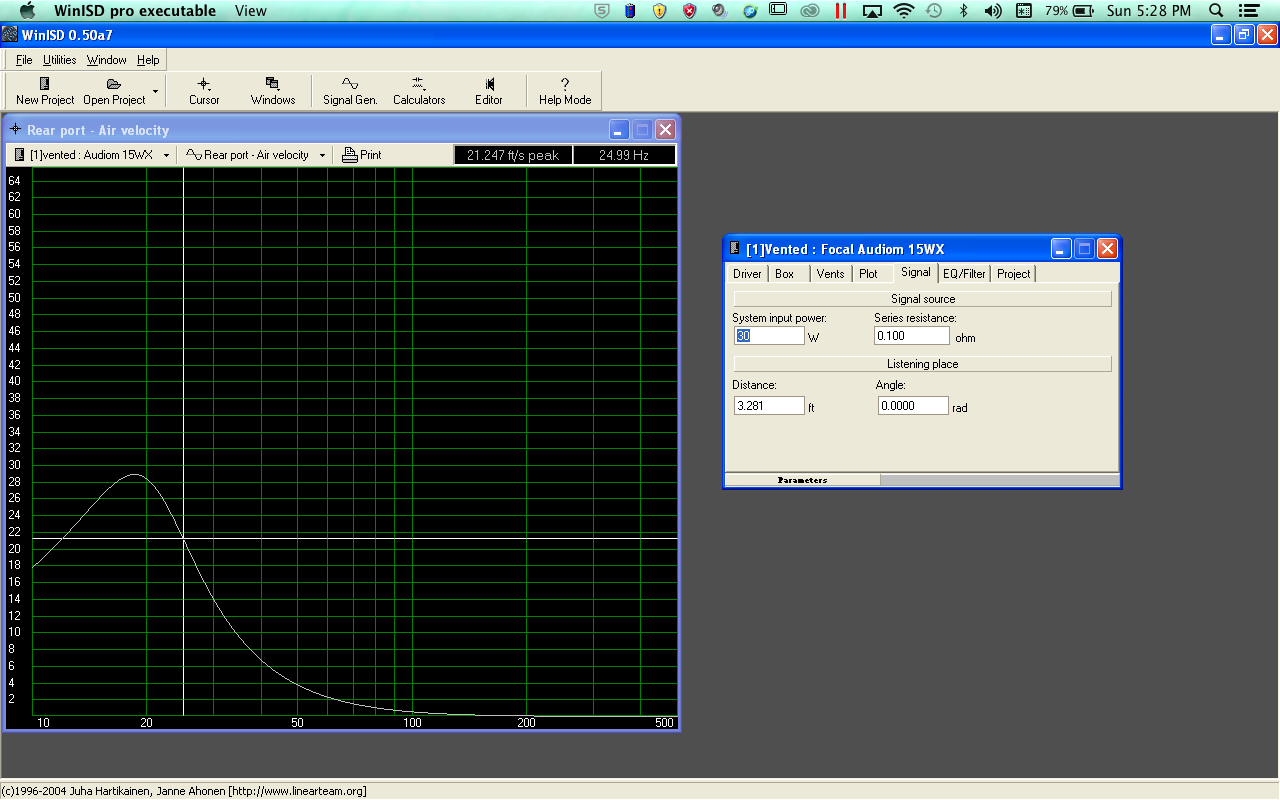Switch to the Box tab
This screenshot has height=800, width=1280.
(785, 273)
